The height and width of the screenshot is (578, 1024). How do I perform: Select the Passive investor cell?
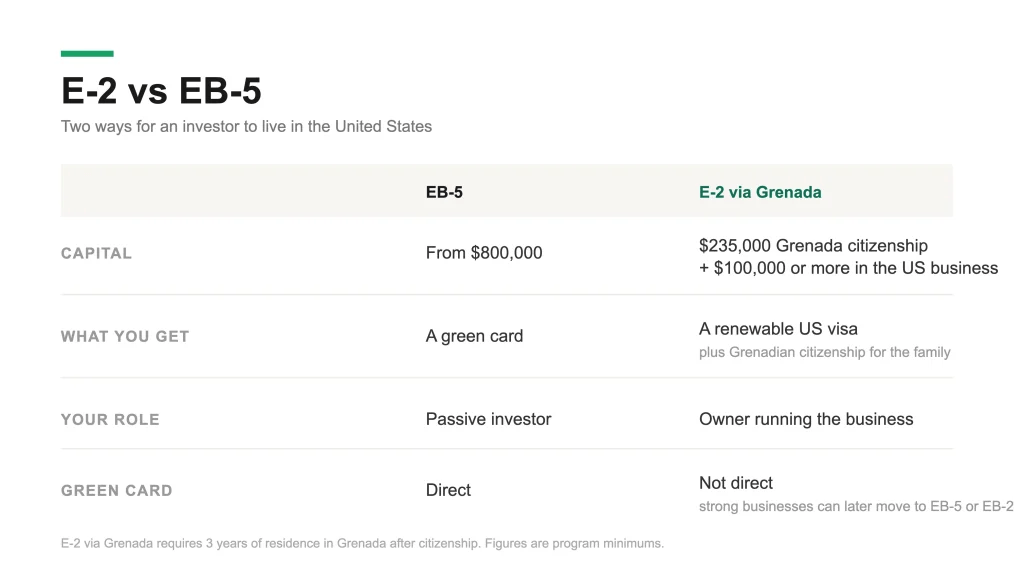pos(488,419)
